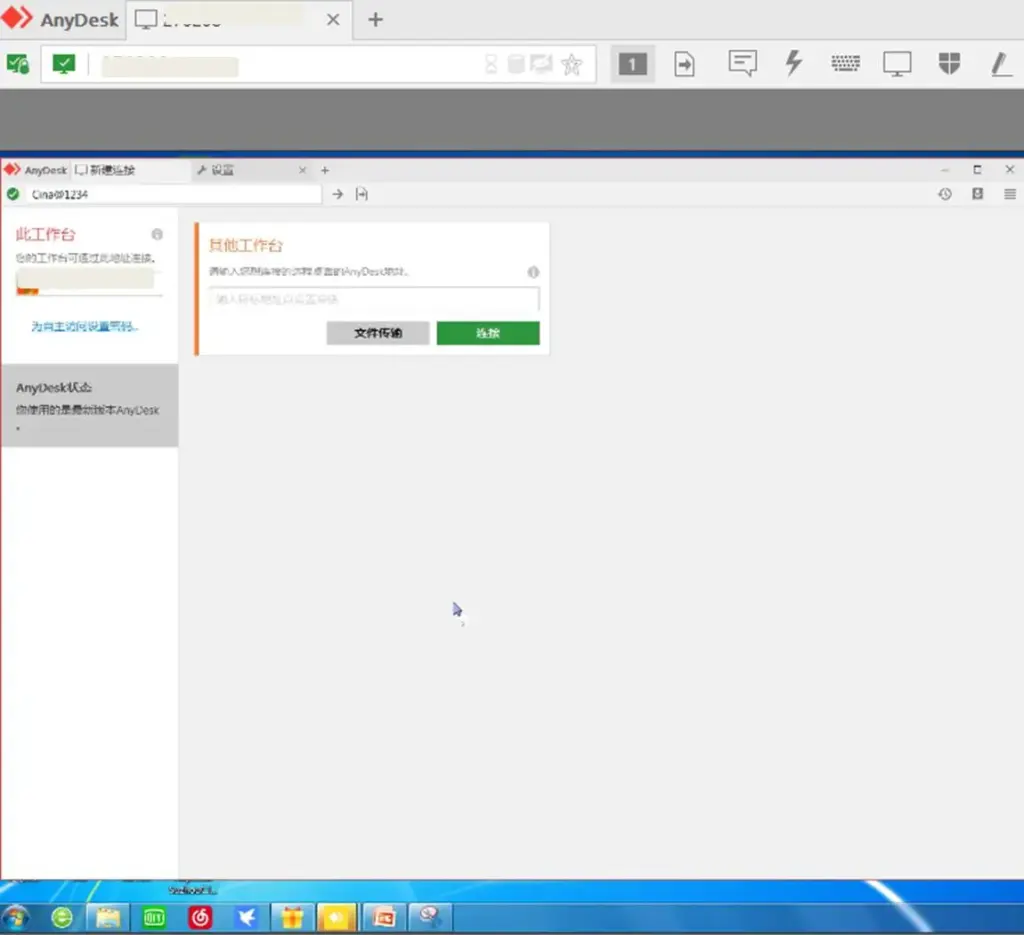This screenshot has width=1024, height=935.
Task: Open the set-password link under 此工作台
Action: 85,326
